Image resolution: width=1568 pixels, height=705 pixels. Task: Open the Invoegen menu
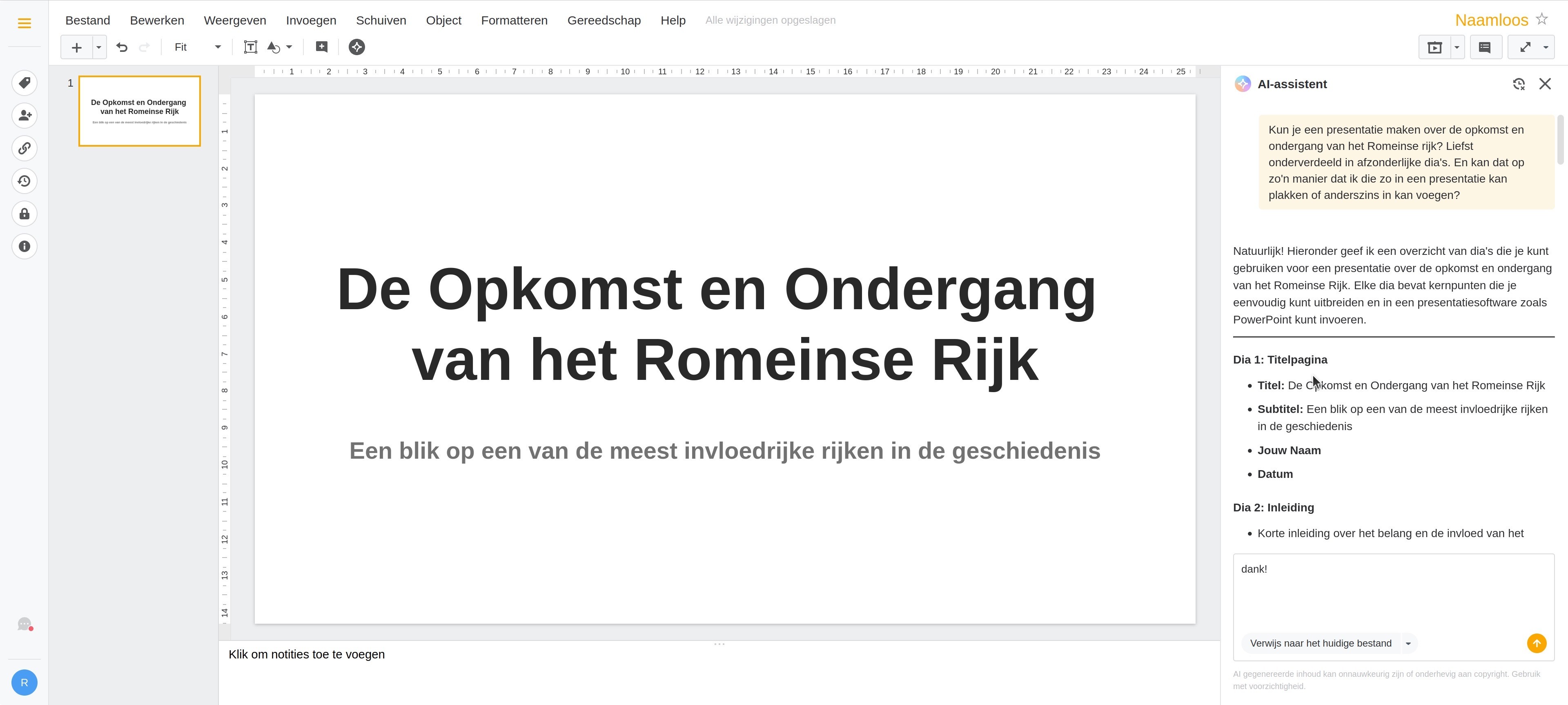point(310,20)
